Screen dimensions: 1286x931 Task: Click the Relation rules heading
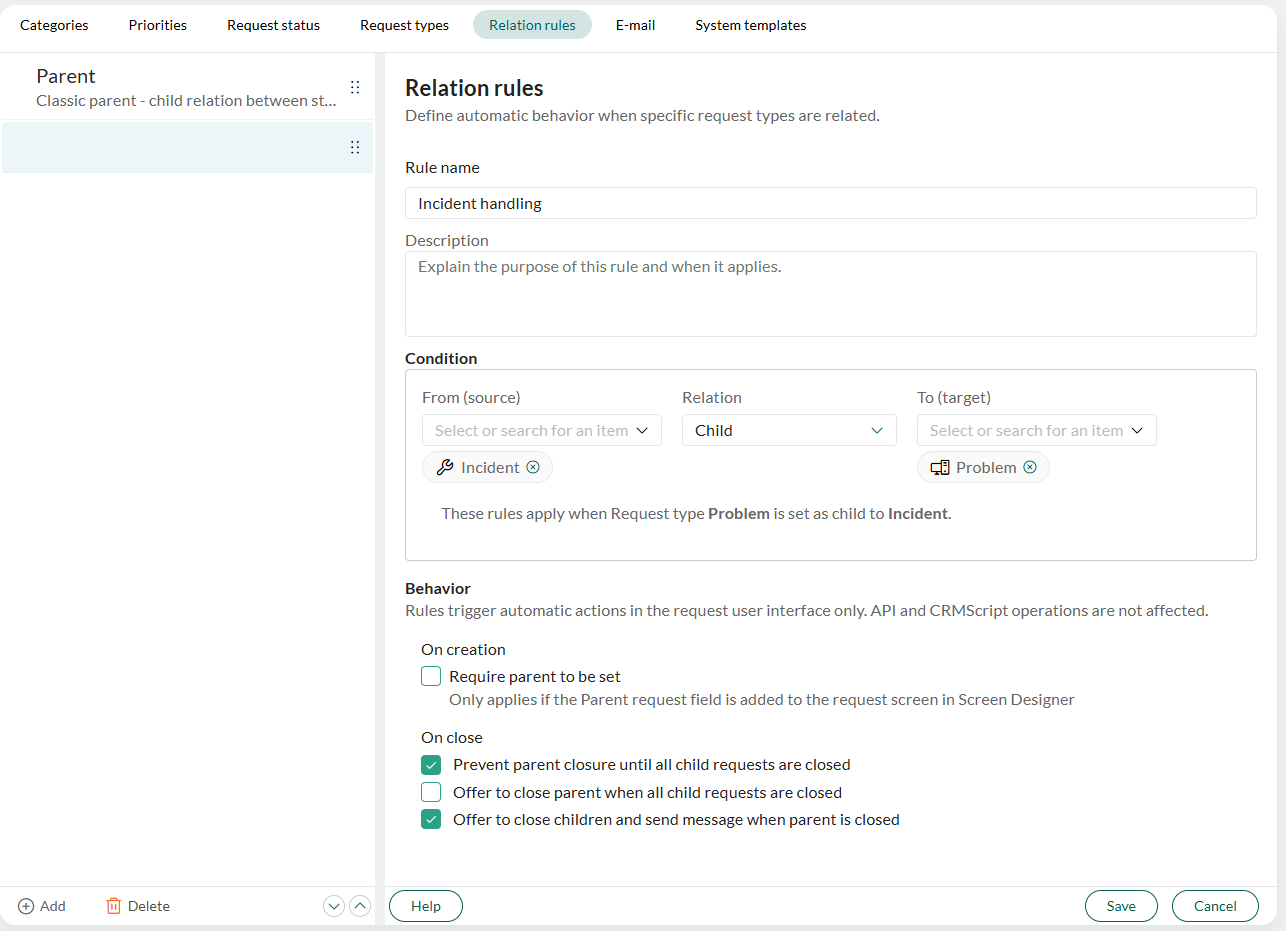pyautogui.click(x=474, y=88)
